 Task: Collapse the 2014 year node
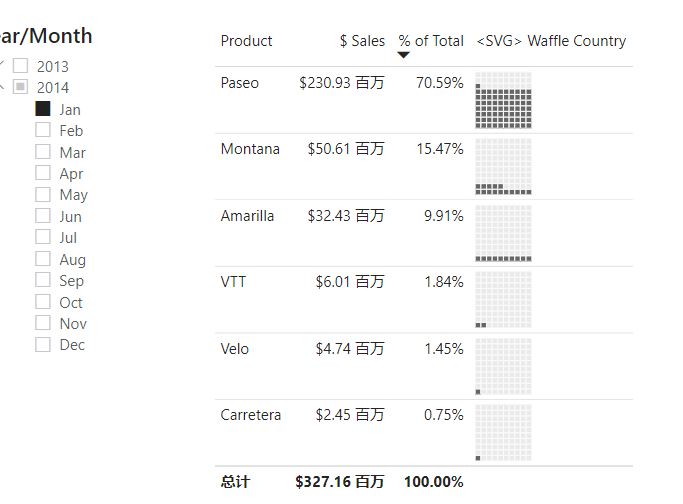3,87
